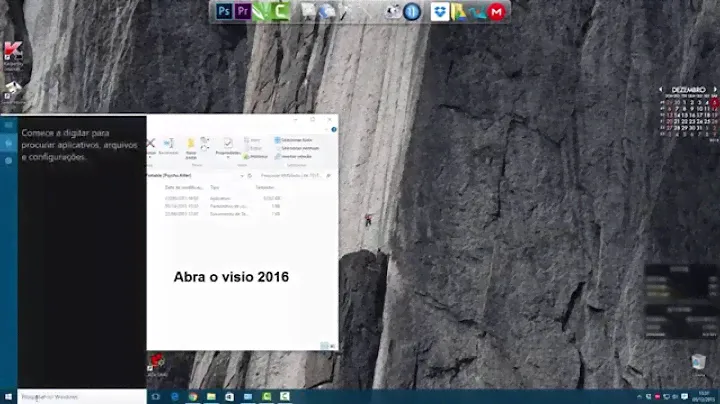Image resolution: width=720 pixels, height=404 pixels.
Task: Launch Photoshop from the top dock
Action: point(223,12)
